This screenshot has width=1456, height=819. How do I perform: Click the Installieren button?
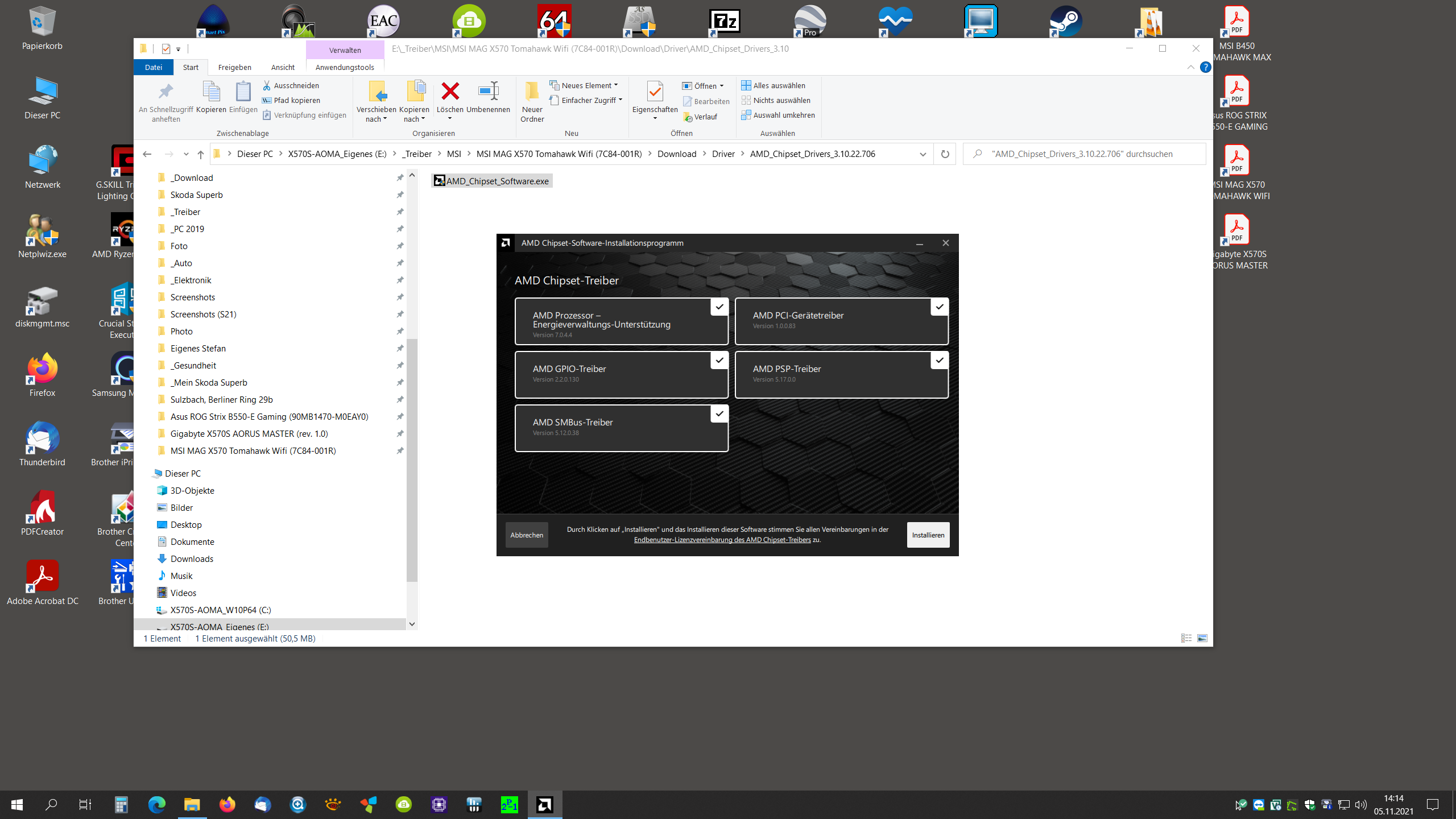point(928,535)
